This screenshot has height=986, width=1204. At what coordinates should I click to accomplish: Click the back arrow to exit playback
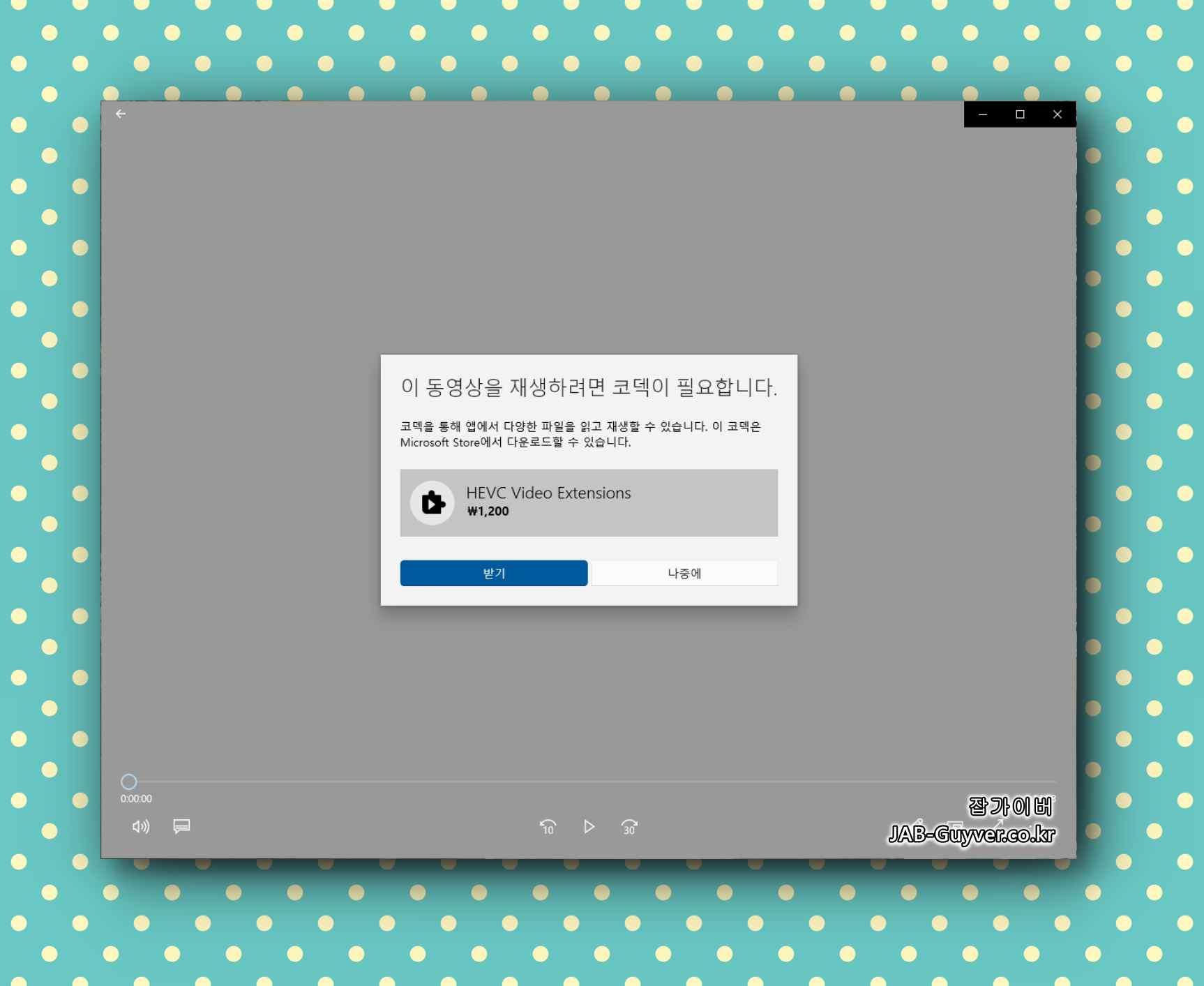(x=121, y=113)
